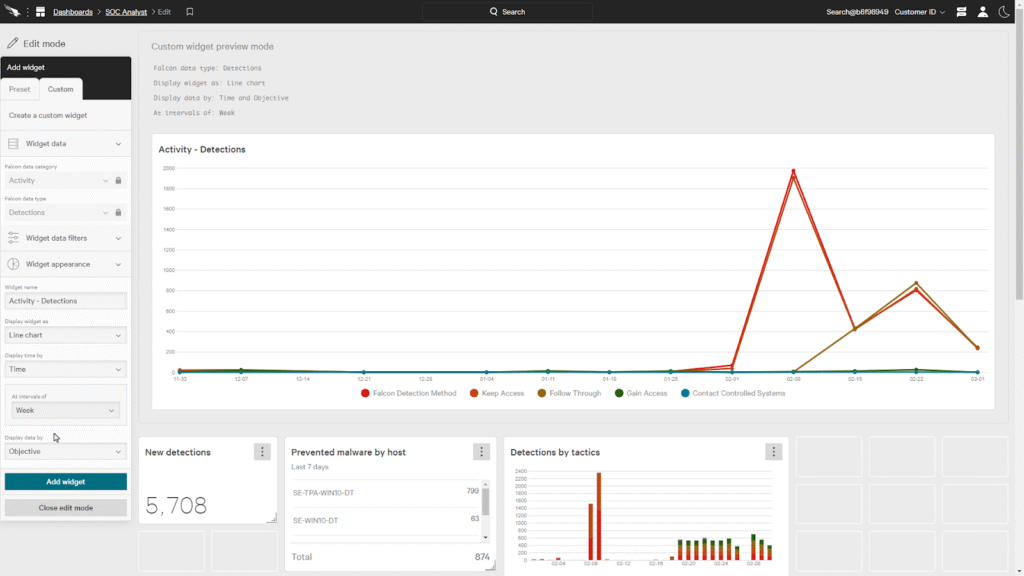Click the Close edit mode button
Screen dimensions: 1024x576
pyautogui.click(x=66, y=508)
